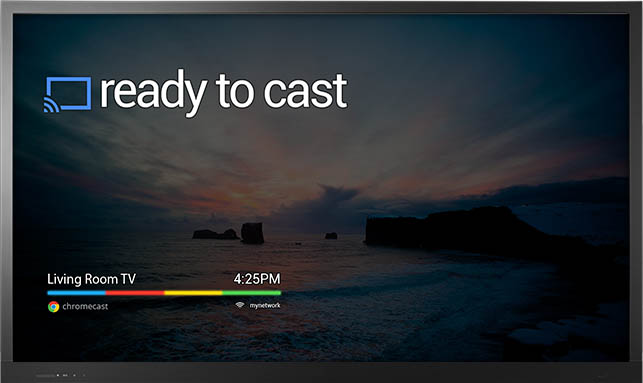The width and height of the screenshot is (643, 383).
Task: Select the word "ready" in the heading
Action: (x=153, y=93)
